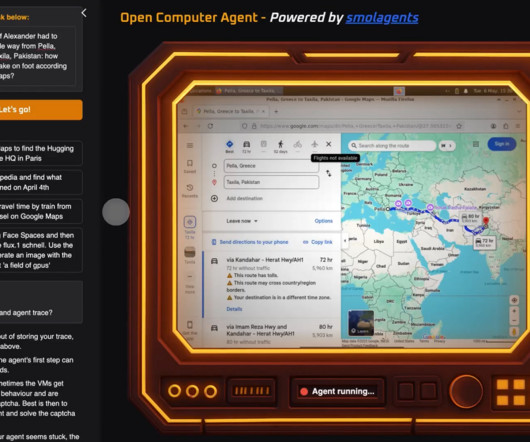Open the Google Maps hamburger menu
Image resolution: width=530 pixels, height=442 pixels.
coord(190,145)
